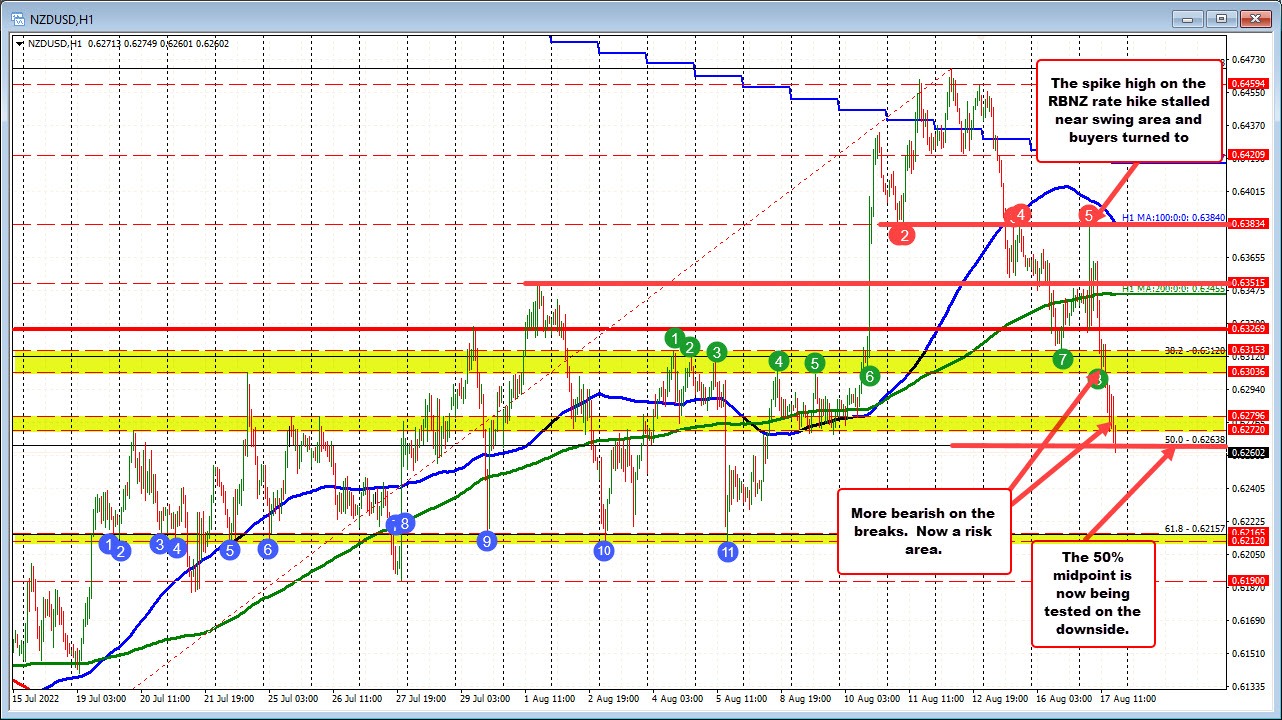Click the 38.2 - 0.63120 Fibonacci label
Image resolution: width=1282 pixels, height=720 pixels.
[x=1194, y=350]
